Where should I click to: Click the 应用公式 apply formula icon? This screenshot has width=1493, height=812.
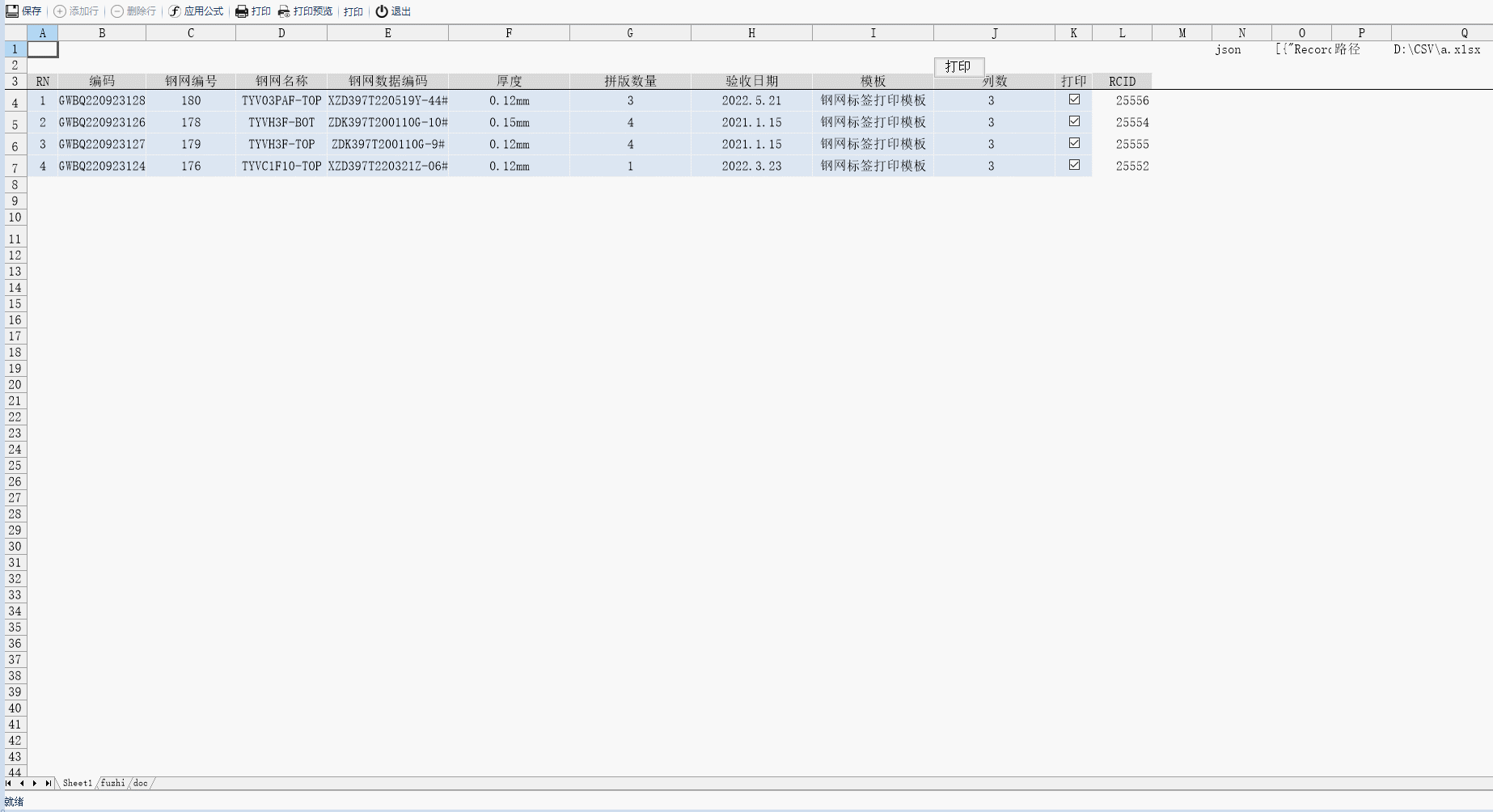[175, 11]
